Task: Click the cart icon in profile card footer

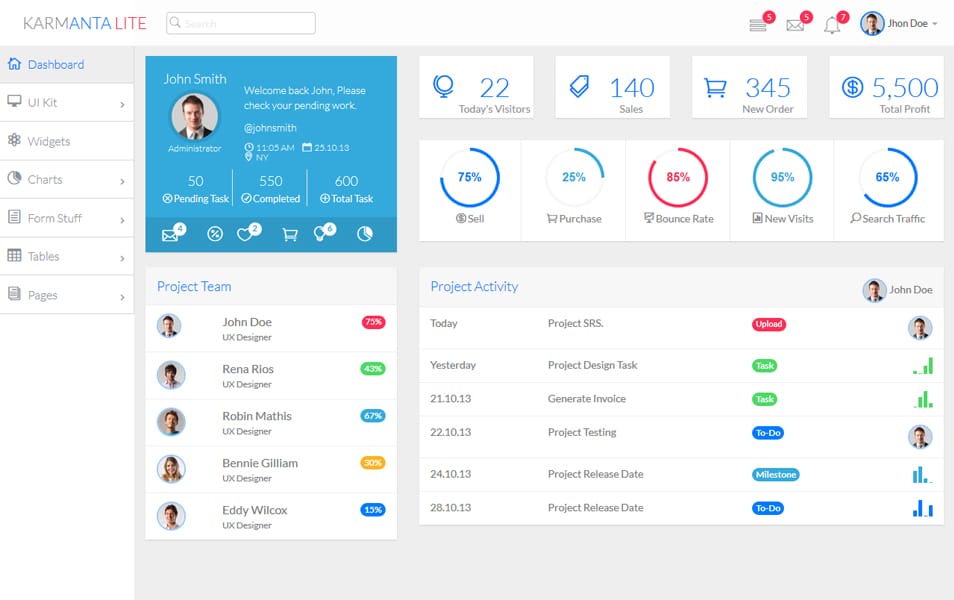Action: [x=290, y=234]
